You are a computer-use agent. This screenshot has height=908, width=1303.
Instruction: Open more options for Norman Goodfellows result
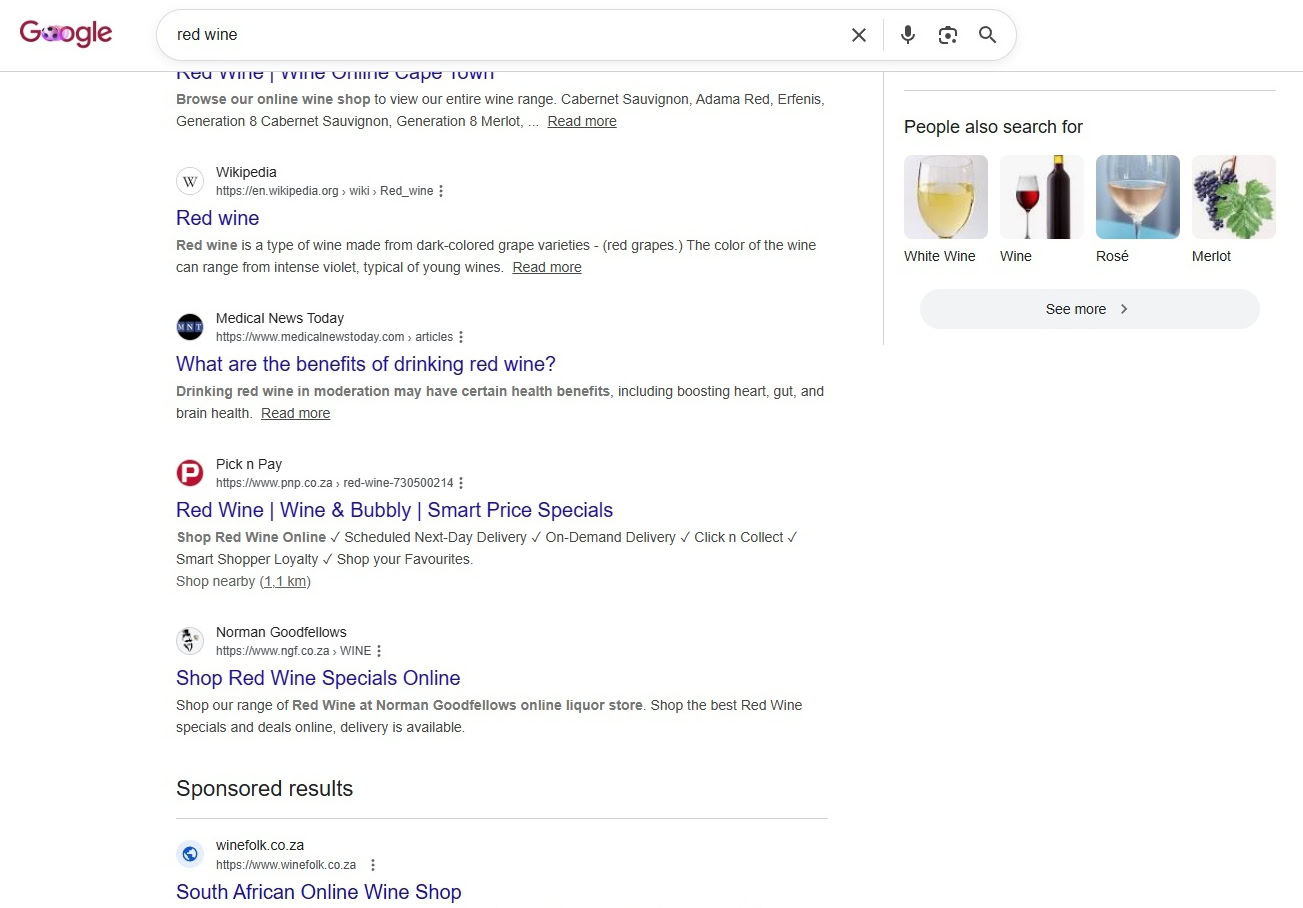pos(379,651)
